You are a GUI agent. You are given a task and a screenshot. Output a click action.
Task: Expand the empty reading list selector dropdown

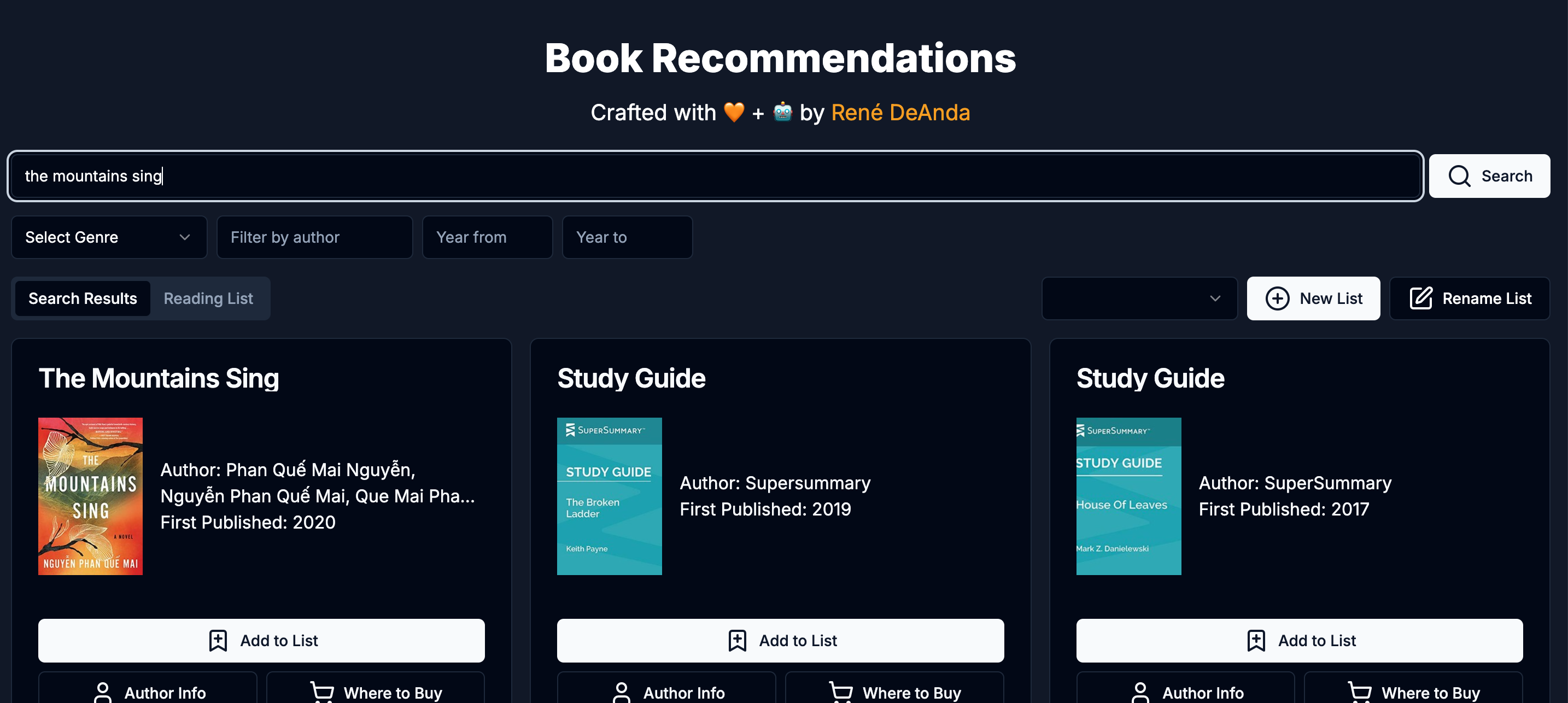pos(1139,298)
